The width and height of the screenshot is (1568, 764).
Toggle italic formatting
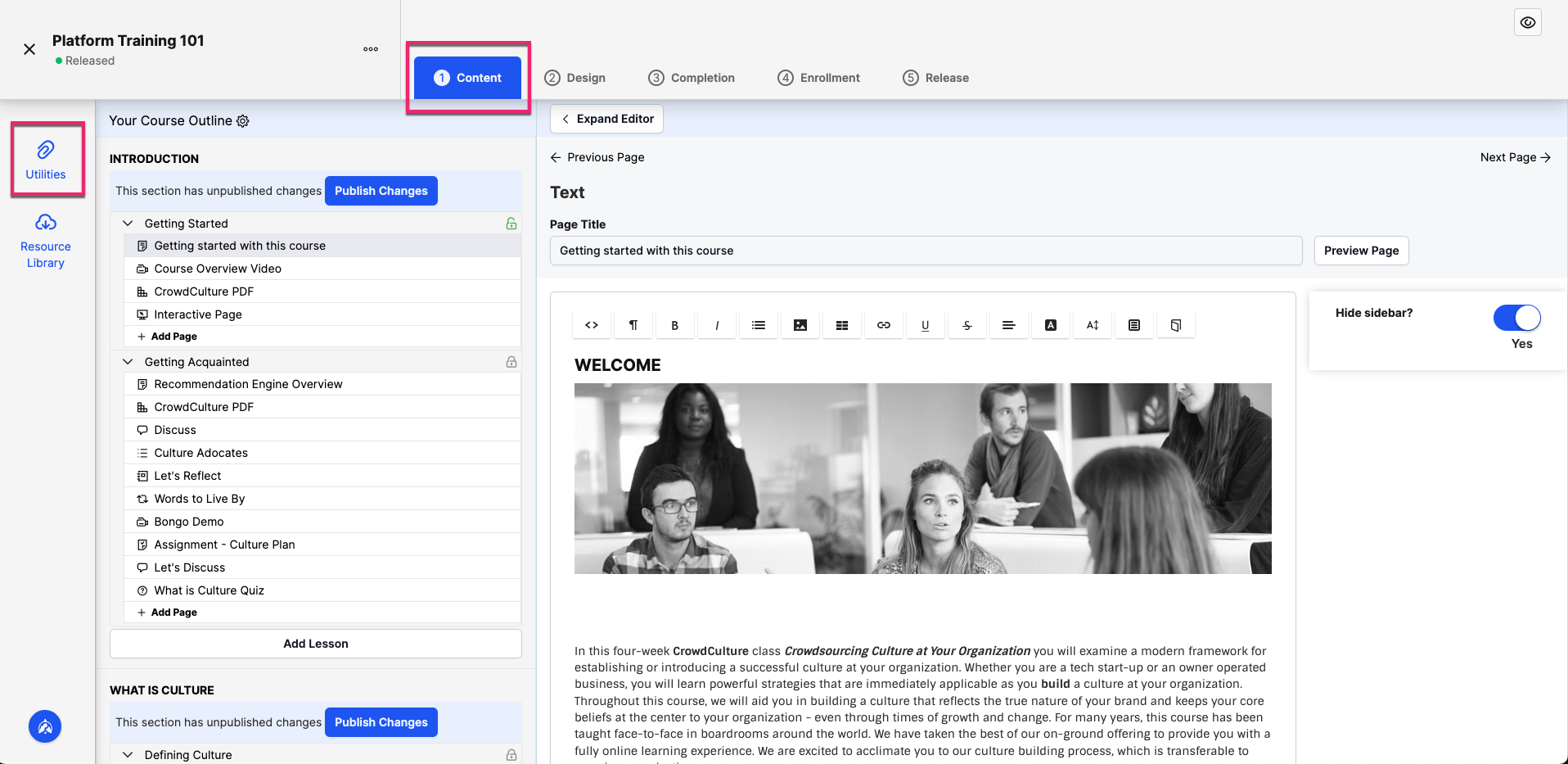(x=717, y=325)
